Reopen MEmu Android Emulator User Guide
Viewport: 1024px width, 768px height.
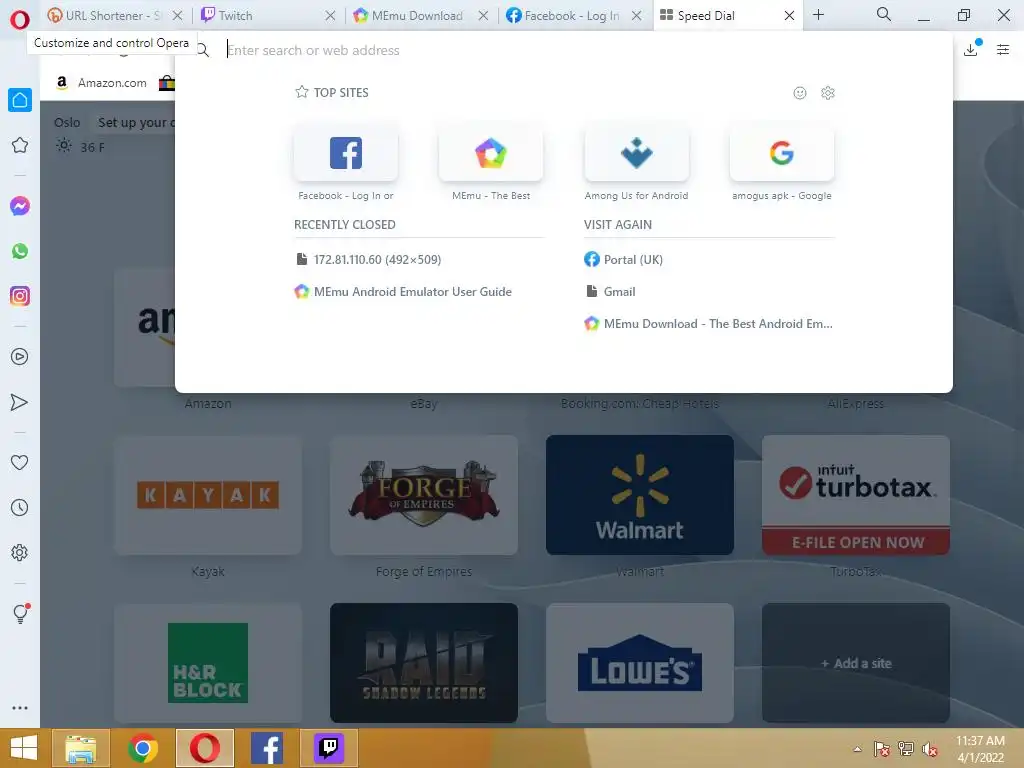[404, 292]
